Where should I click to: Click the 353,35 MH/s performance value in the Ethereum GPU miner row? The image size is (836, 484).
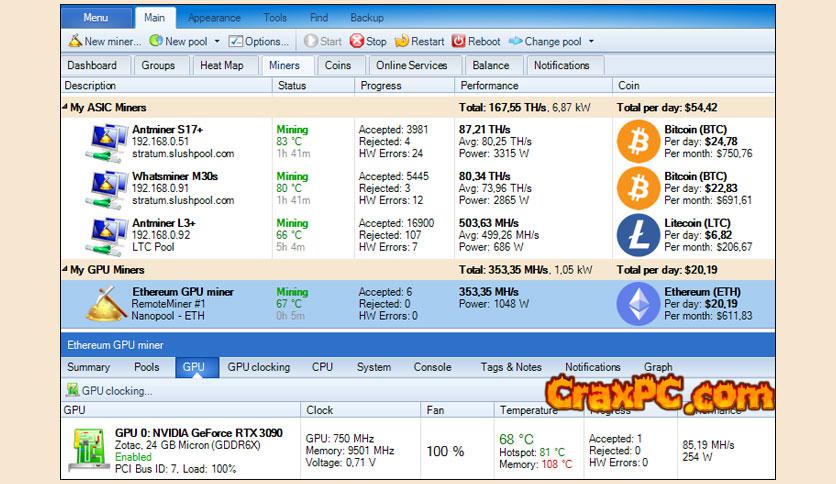tap(488, 292)
